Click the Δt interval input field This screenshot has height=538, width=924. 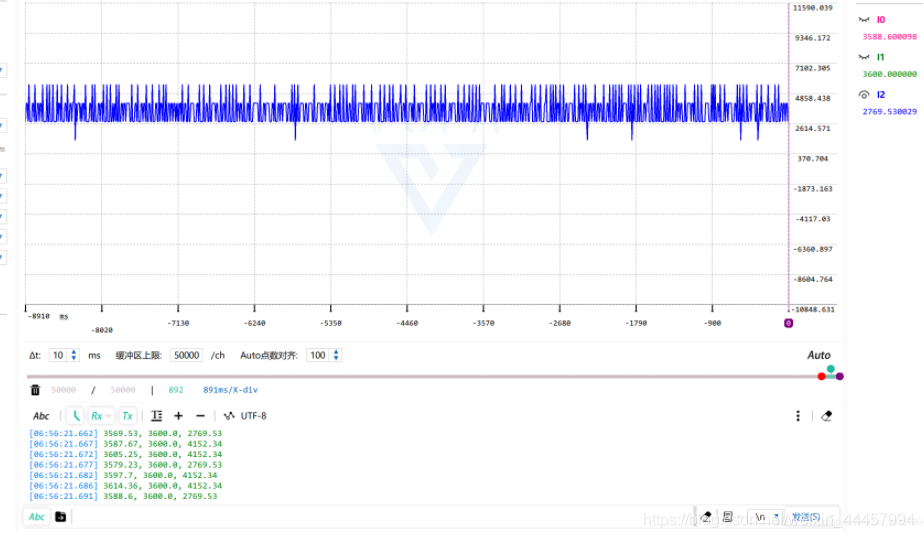59,355
